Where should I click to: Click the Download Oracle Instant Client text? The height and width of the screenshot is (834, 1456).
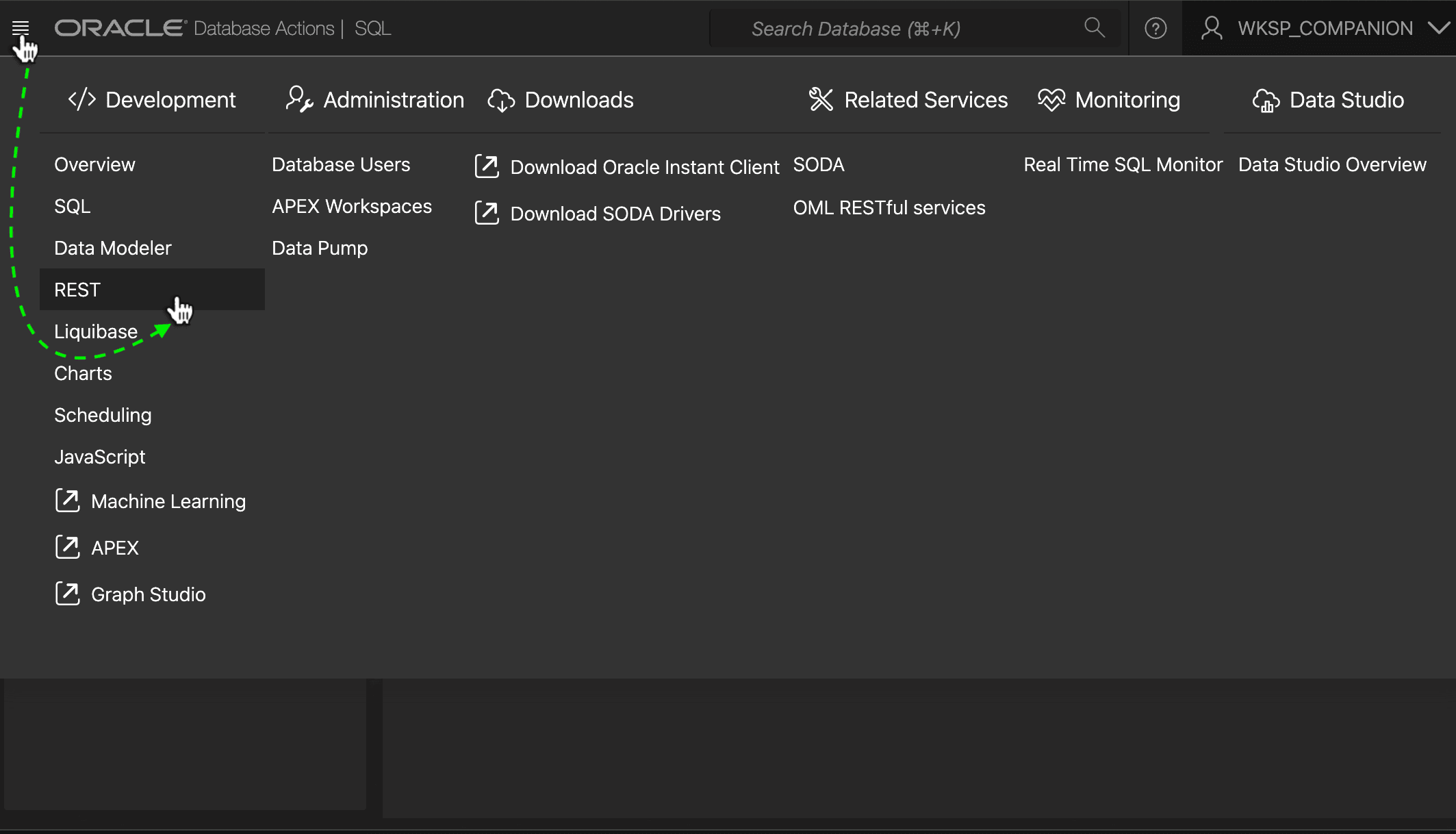645,167
